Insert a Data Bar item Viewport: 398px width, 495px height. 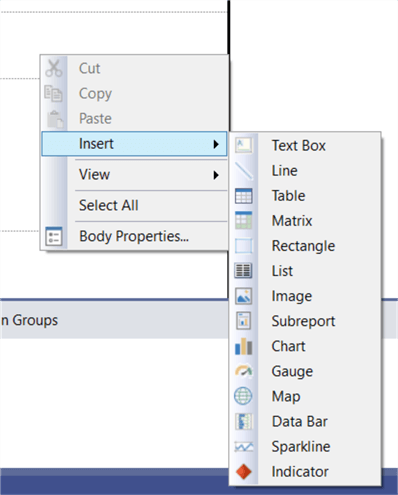pyautogui.click(x=300, y=421)
